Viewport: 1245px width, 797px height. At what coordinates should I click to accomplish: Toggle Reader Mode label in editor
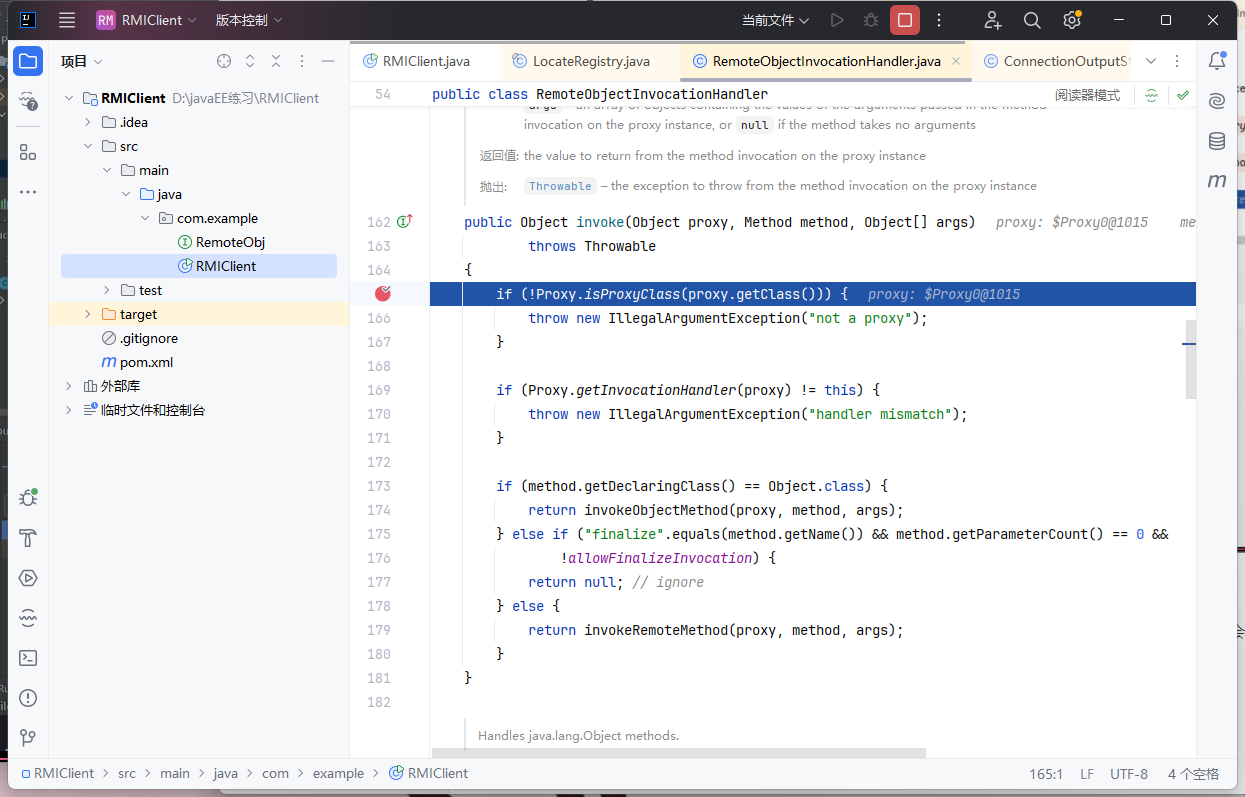click(1087, 95)
